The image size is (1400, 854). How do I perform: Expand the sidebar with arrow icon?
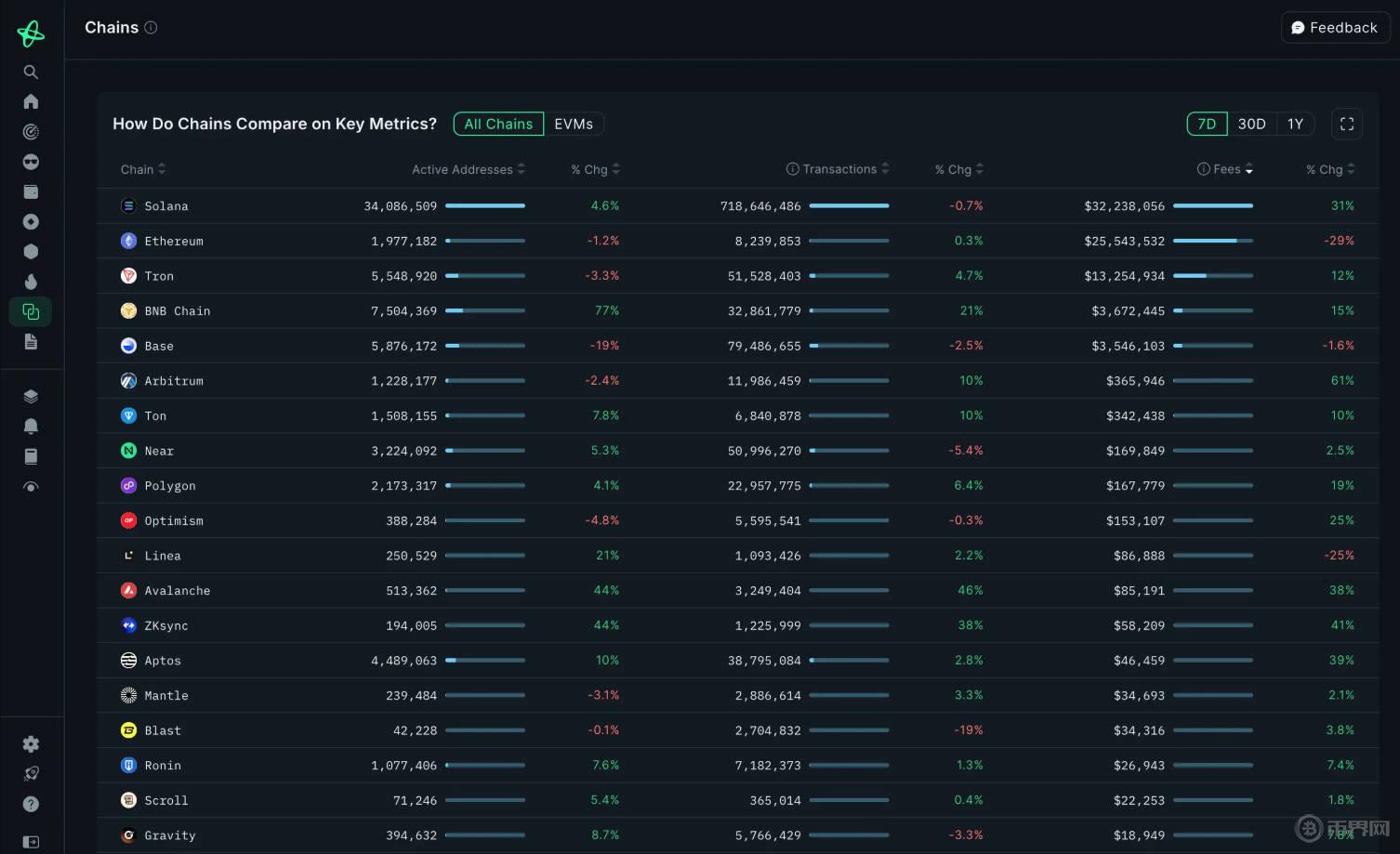31,842
